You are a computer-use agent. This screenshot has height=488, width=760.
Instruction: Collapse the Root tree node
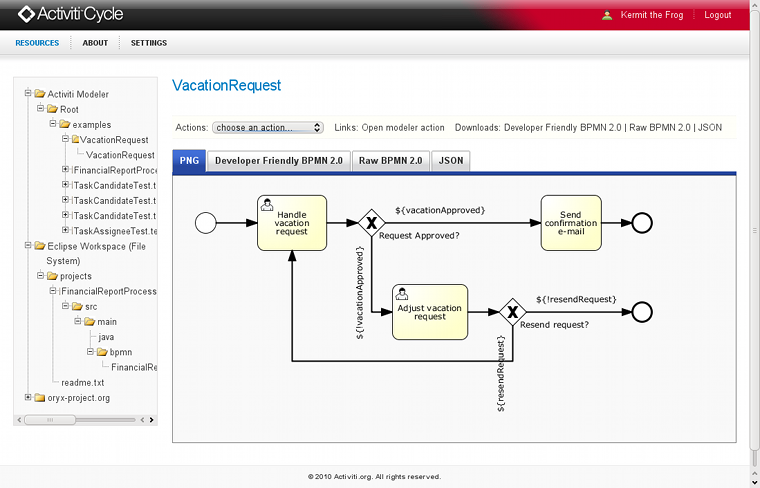click(x=41, y=108)
